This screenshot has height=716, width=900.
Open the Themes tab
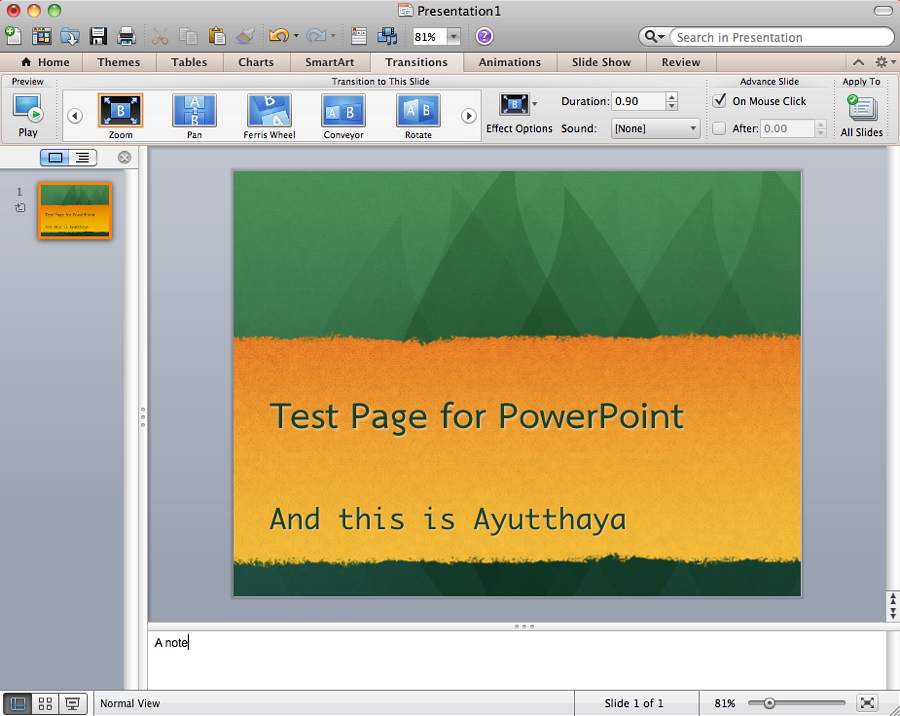pos(118,62)
